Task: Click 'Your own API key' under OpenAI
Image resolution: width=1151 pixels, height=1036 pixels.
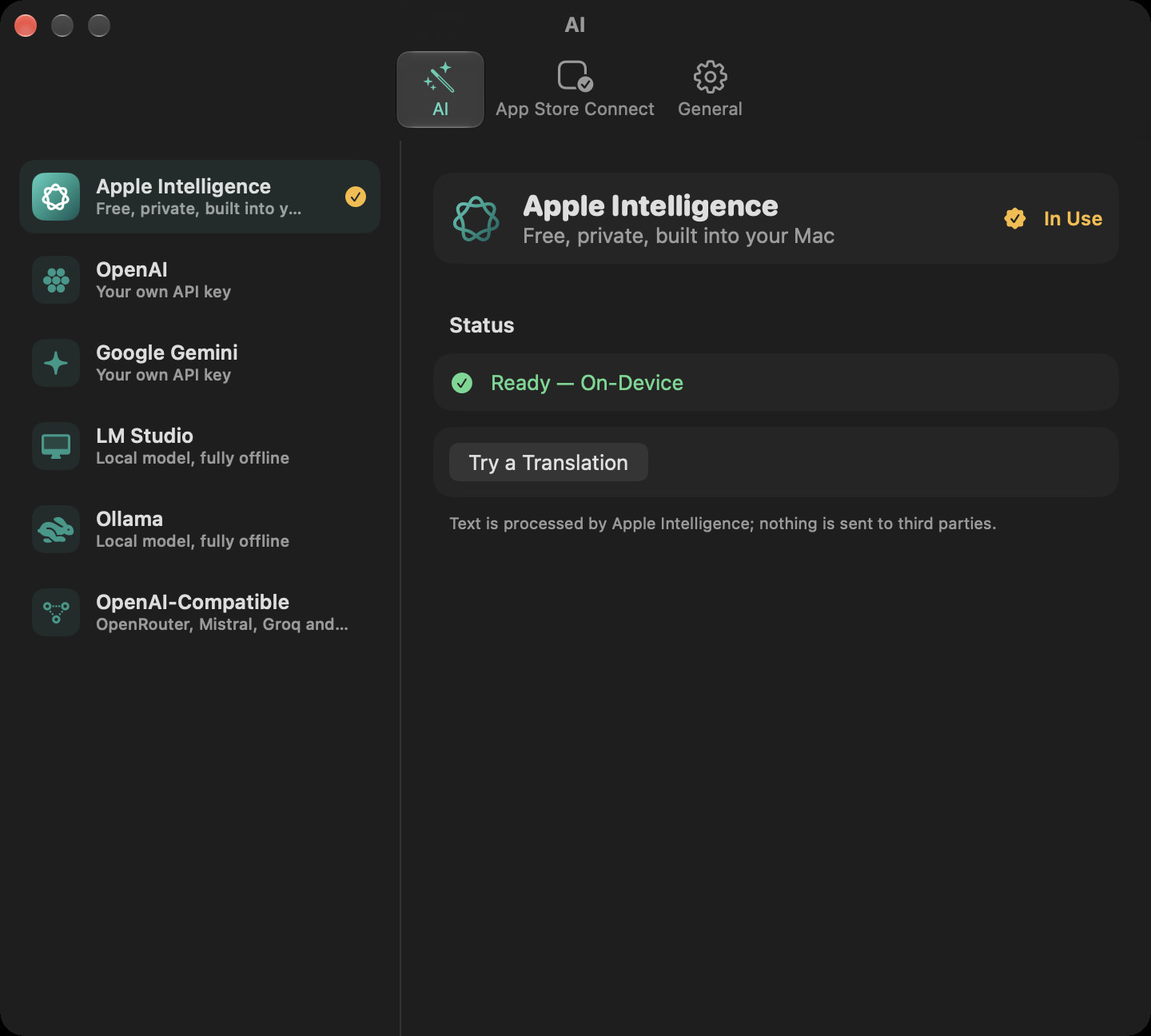Action: point(163,292)
